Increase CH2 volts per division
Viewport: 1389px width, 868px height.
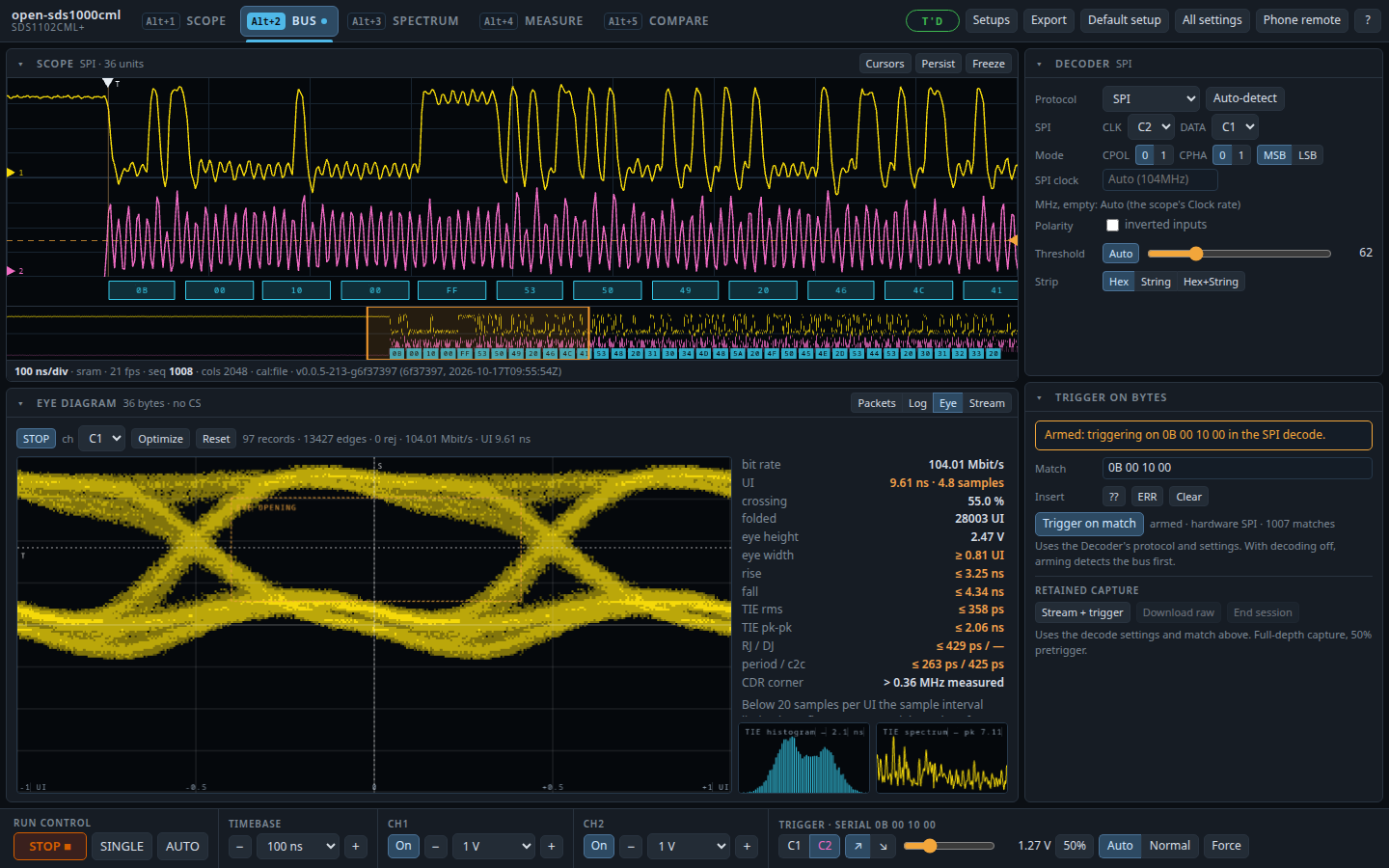pos(747,846)
